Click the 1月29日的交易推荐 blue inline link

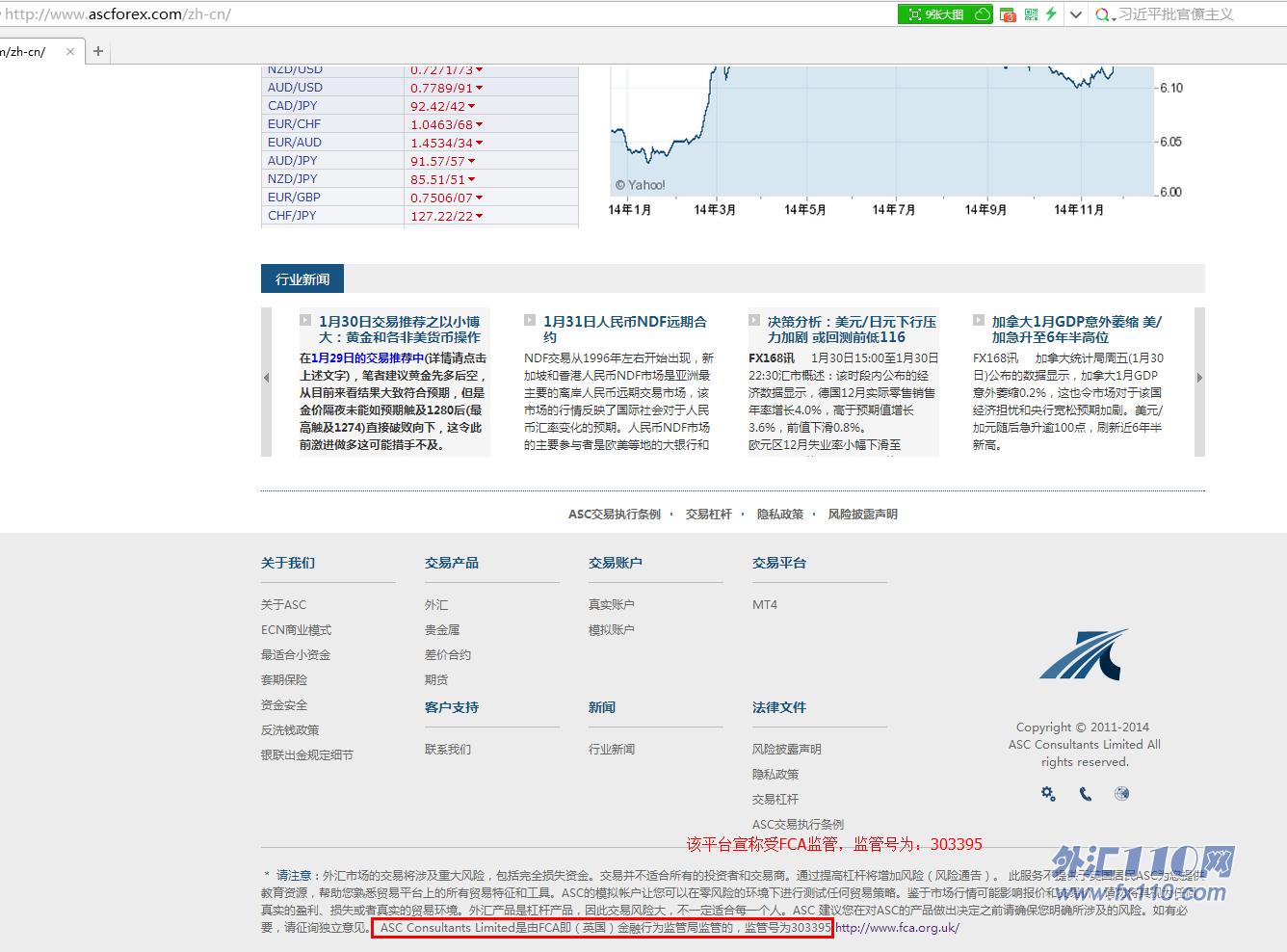point(368,357)
